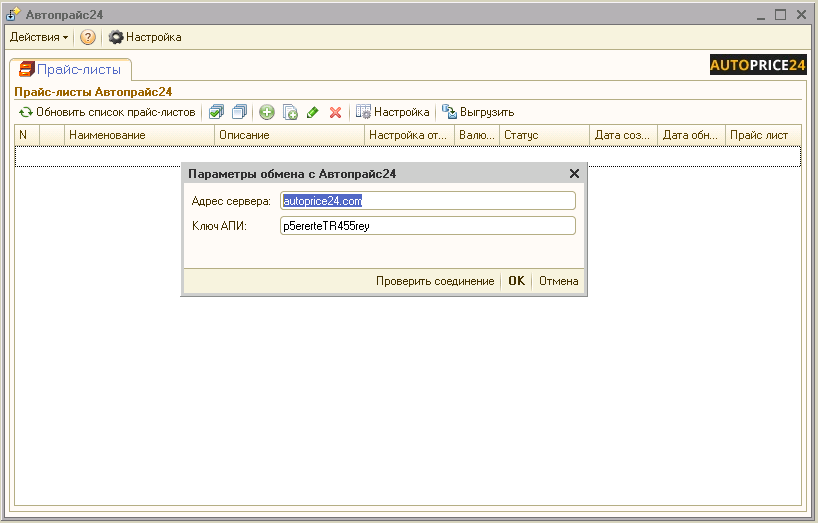
Task: Click the edit pencil icon
Action: [313, 112]
